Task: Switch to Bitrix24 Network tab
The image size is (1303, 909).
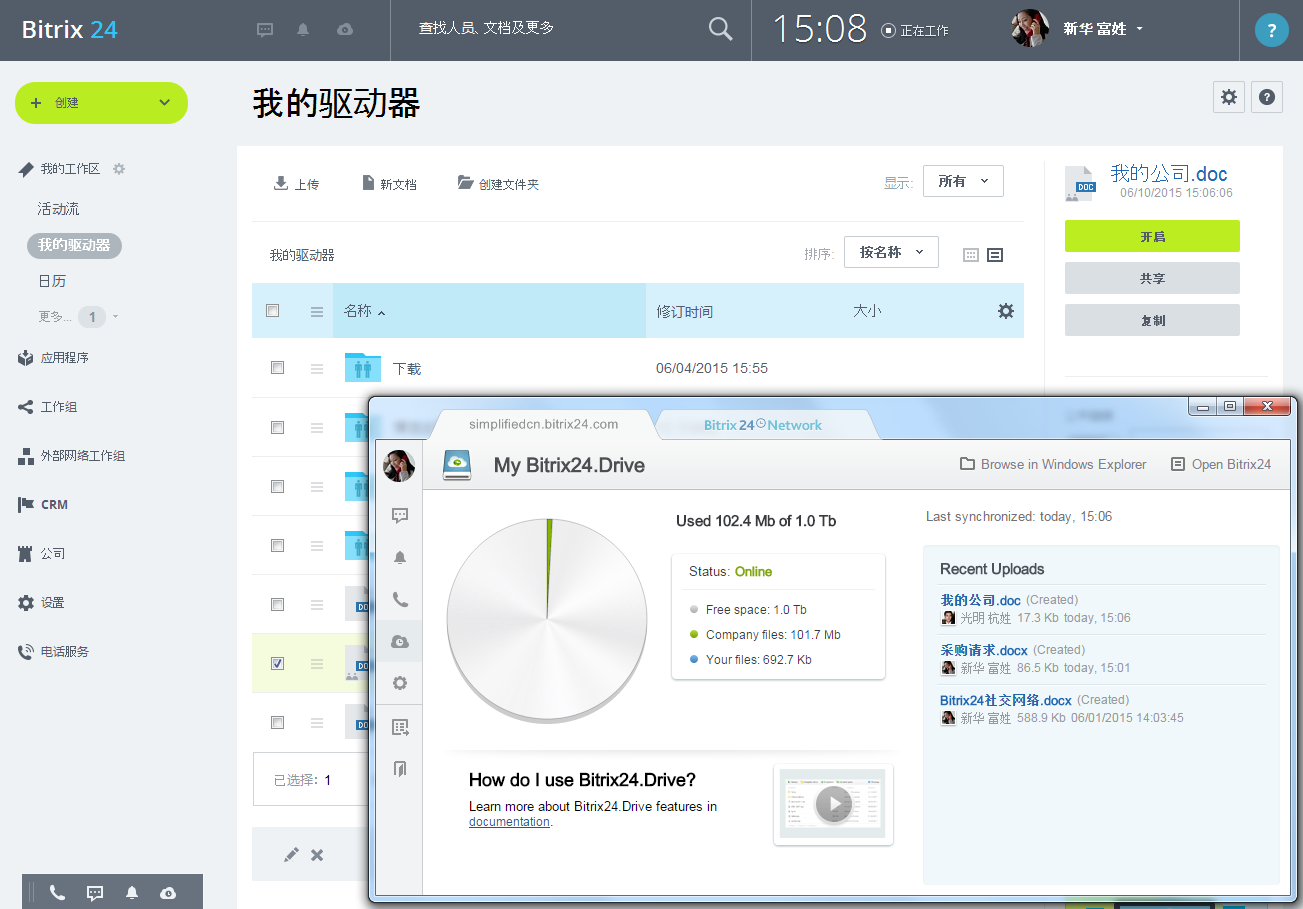Action: [763, 425]
